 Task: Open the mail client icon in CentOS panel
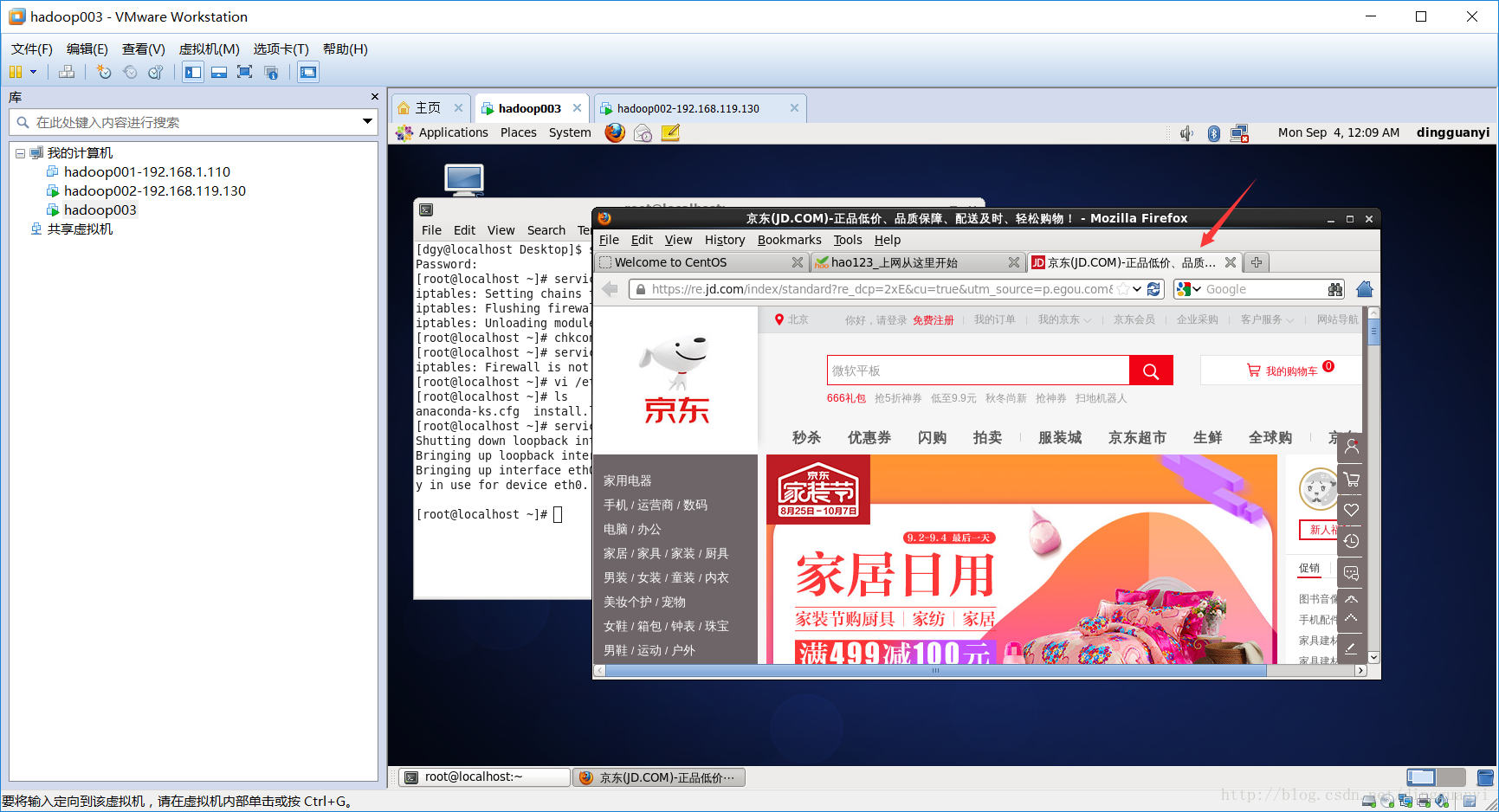point(643,132)
